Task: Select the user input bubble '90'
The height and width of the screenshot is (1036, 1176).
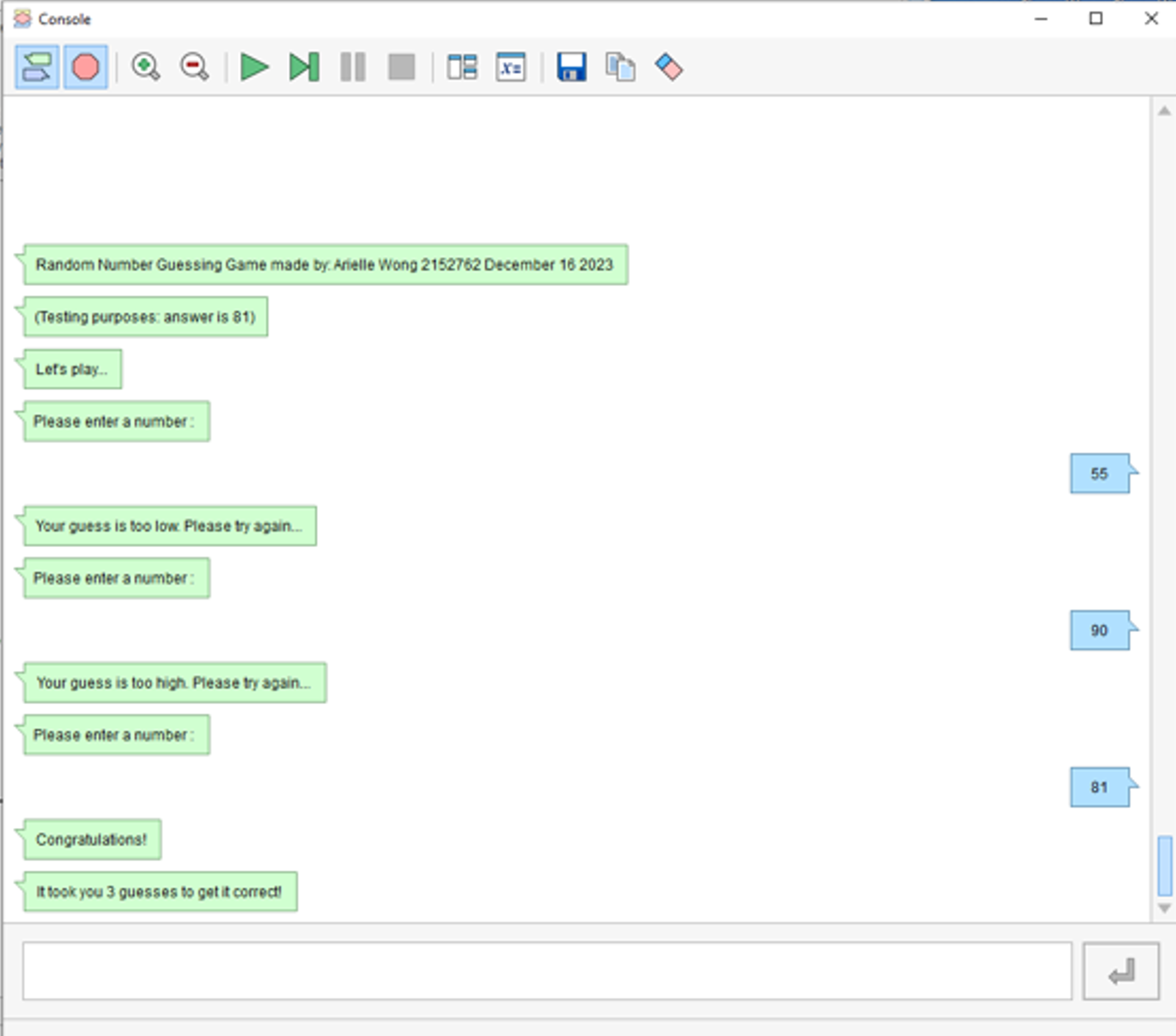Action: click(x=1099, y=631)
